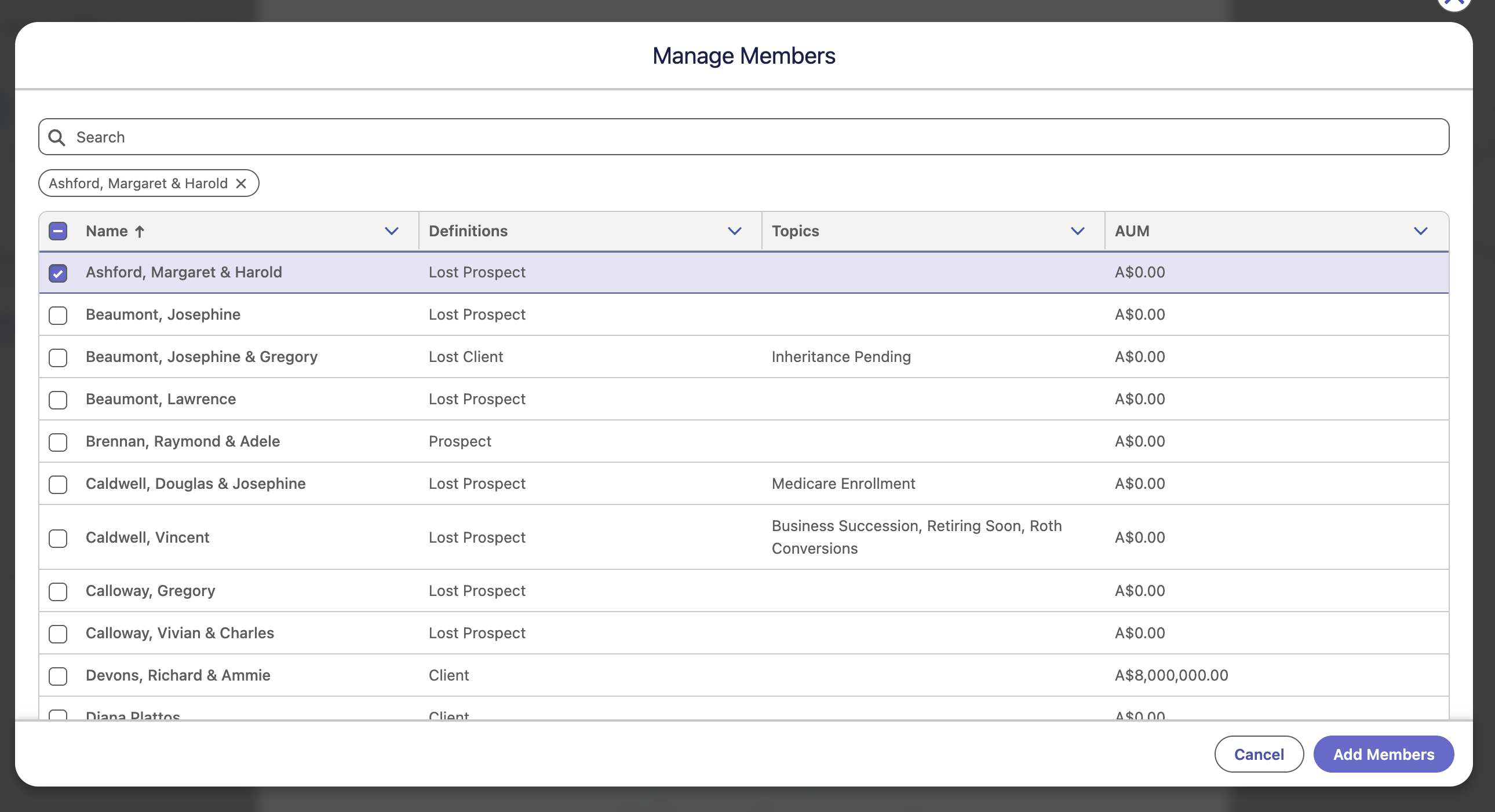Click the Lost Client definition cell
This screenshot has height=812, width=1495.
[466, 357]
